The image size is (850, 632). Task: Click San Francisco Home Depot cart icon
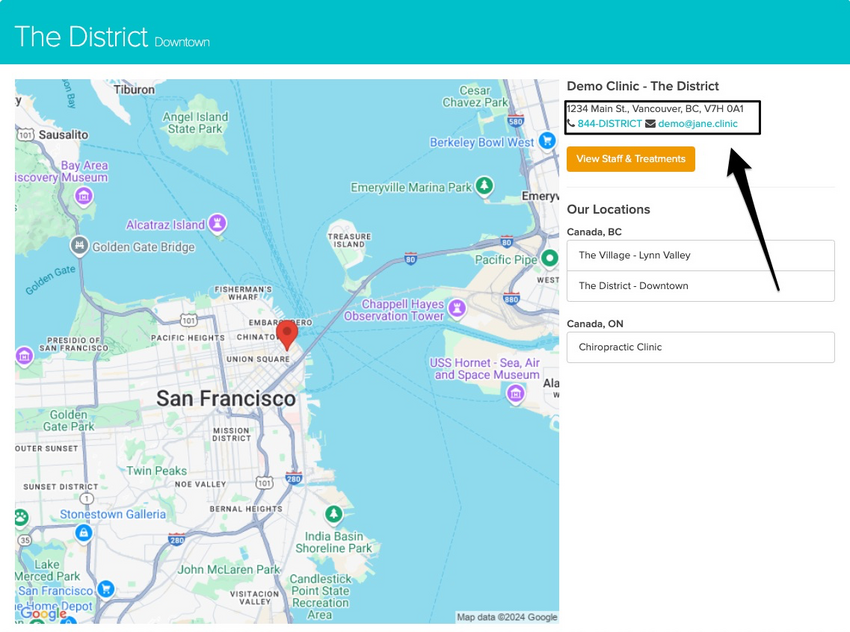pos(106,588)
